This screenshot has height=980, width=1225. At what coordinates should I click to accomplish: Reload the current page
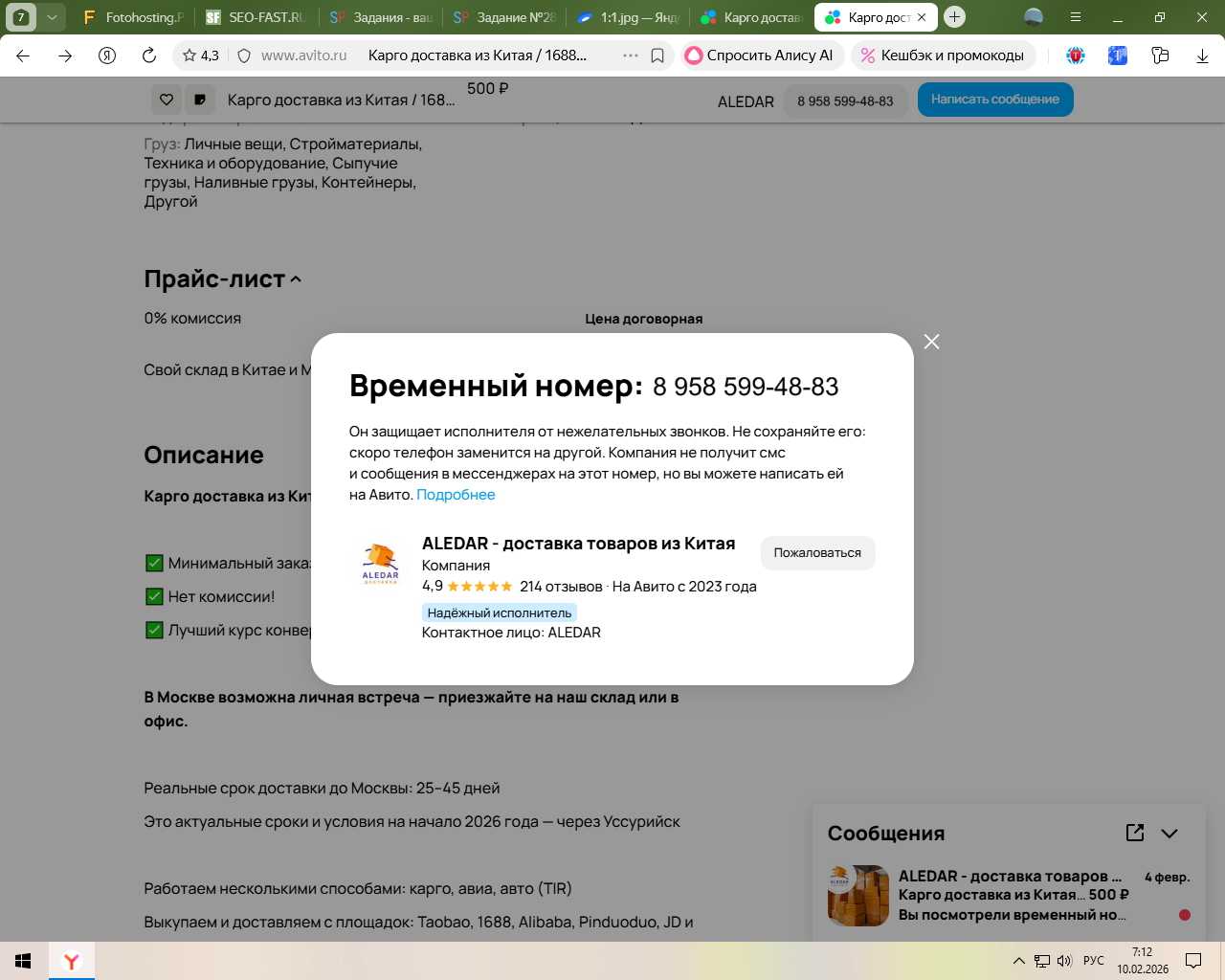[x=149, y=56]
